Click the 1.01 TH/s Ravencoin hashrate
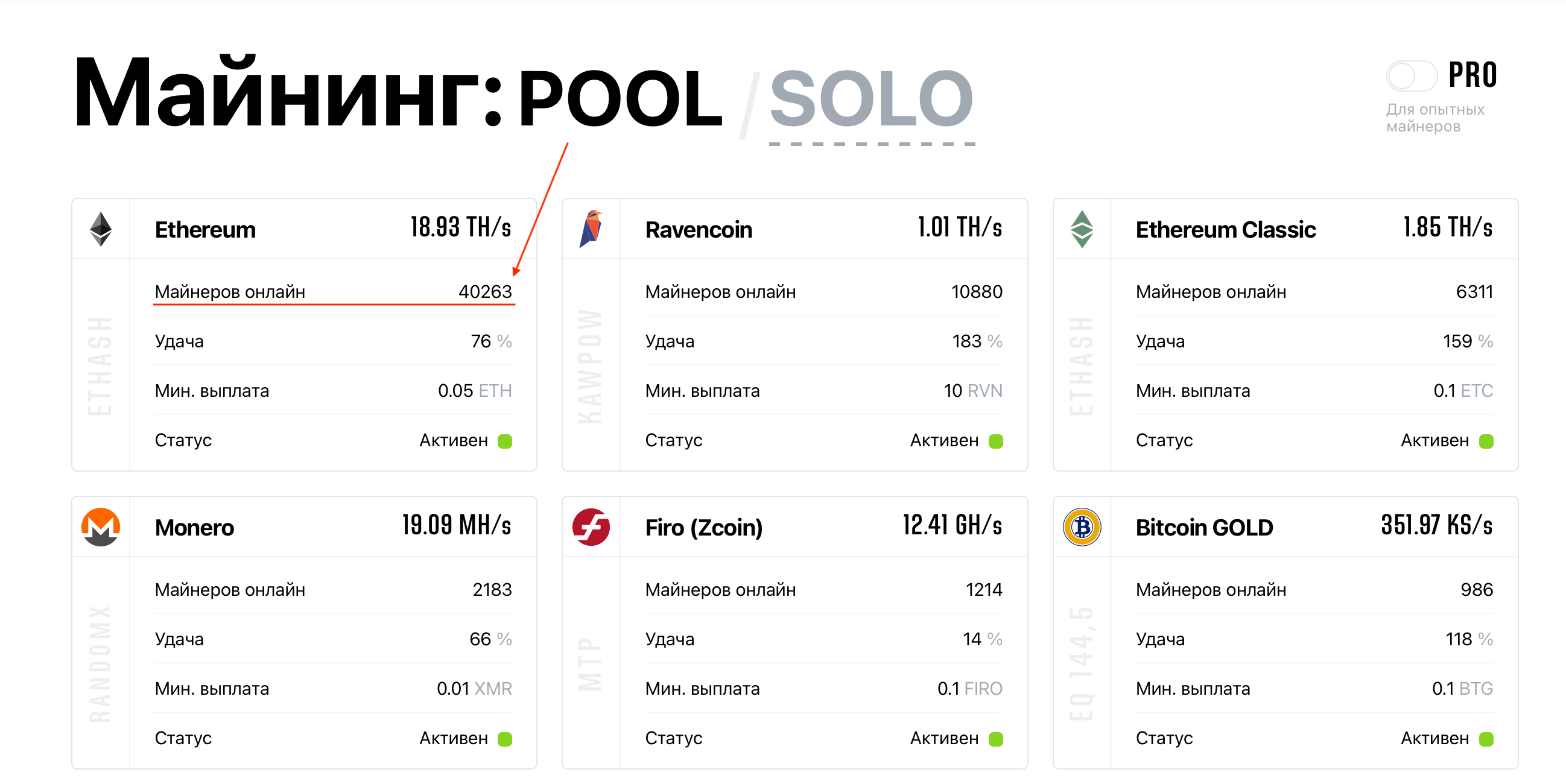This screenshot has width=1566, height=784. (x=960, y=227)
